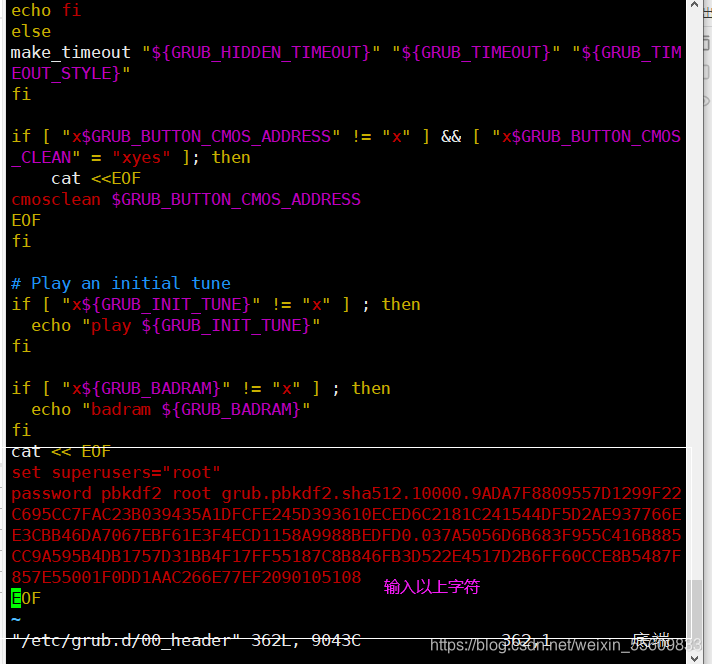This screenshot has width=712, height=664.
Task: Click the green cursor on the last EOF line
Action: click(x=16, y=598)
